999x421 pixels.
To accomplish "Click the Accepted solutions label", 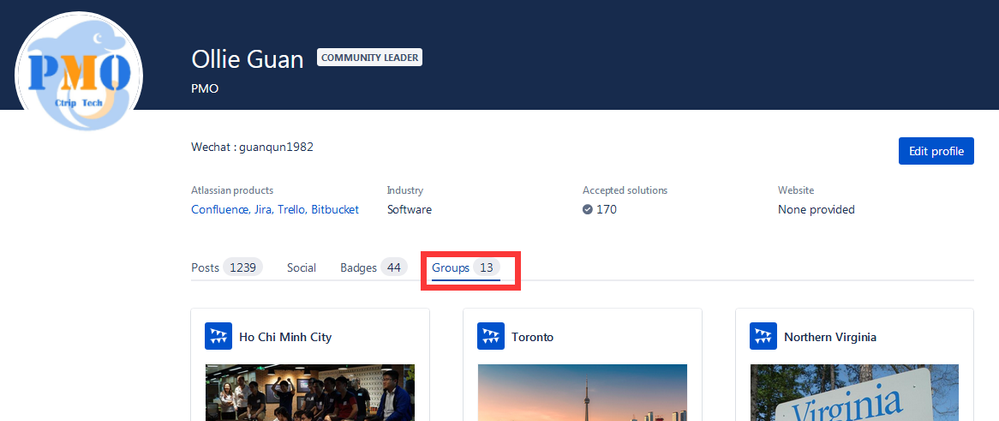I will 625,190.
